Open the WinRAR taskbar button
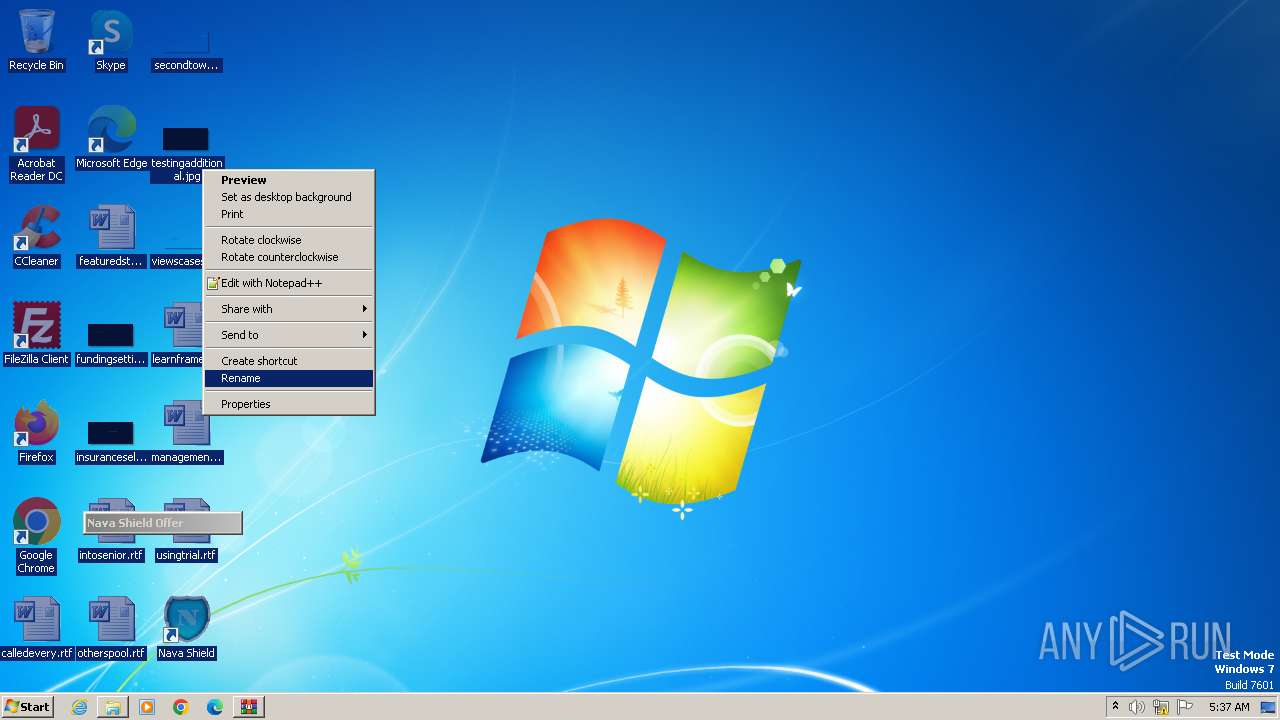The image size is (1280, 720). [249, 707]
